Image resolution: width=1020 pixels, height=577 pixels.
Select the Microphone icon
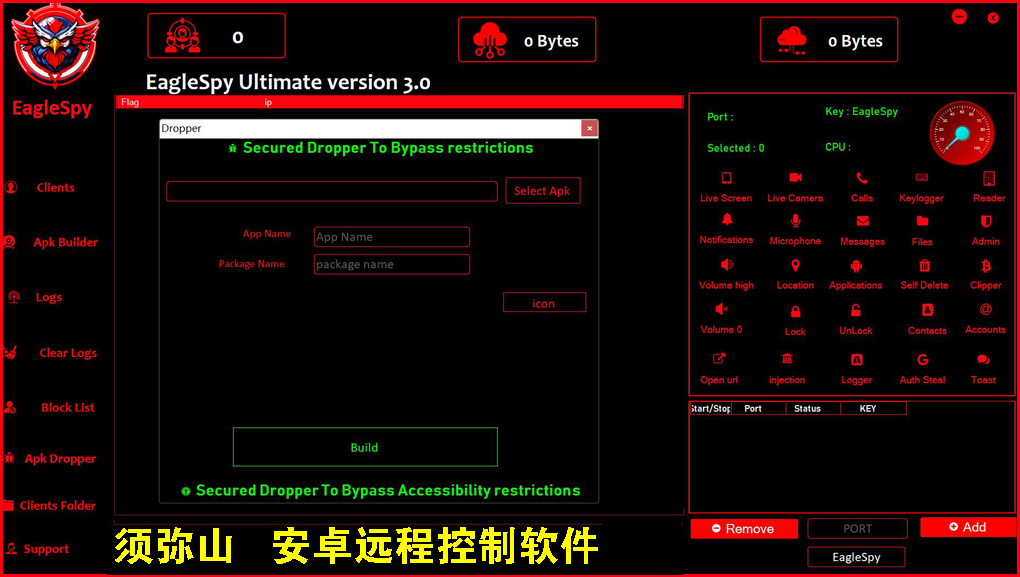[795, 221]
